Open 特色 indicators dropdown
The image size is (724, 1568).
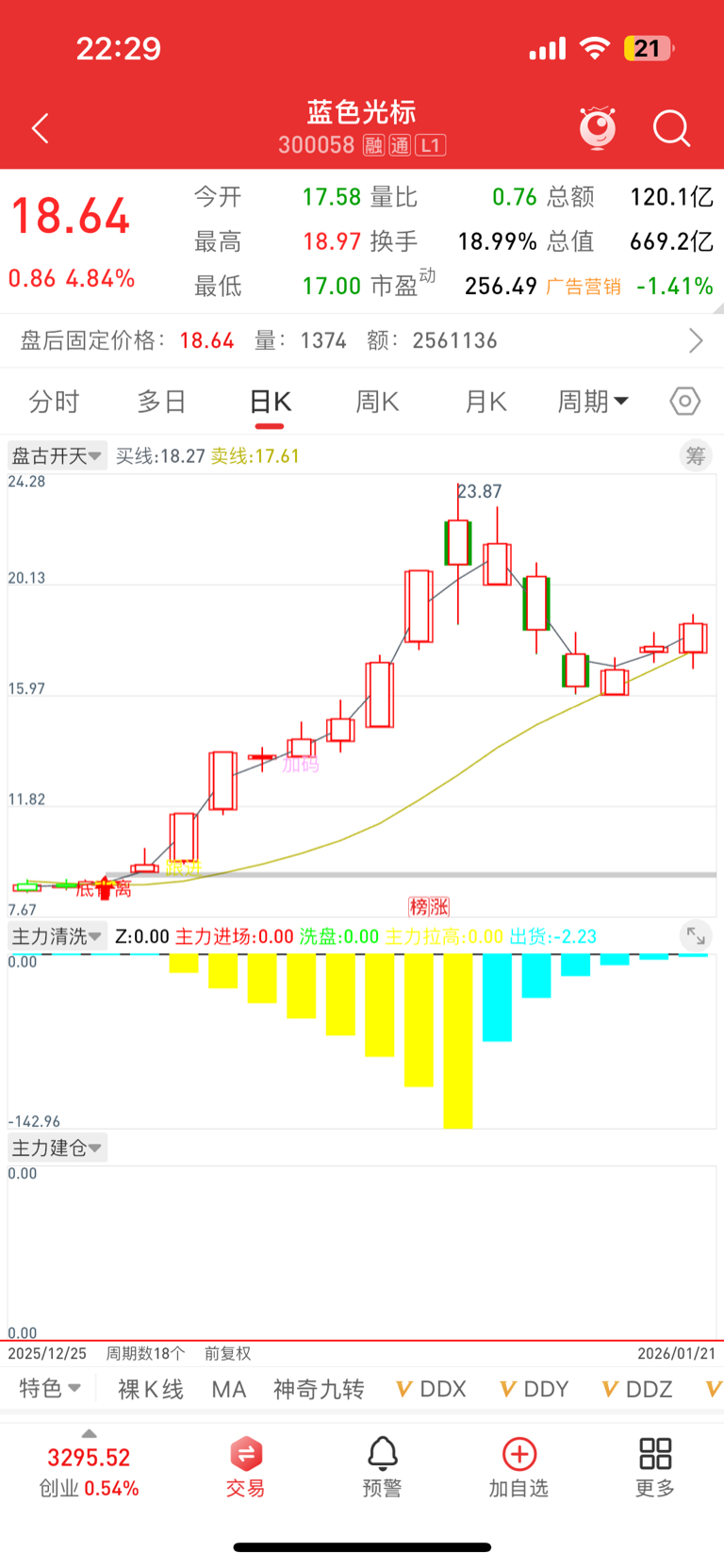(x=50, y=1389)
